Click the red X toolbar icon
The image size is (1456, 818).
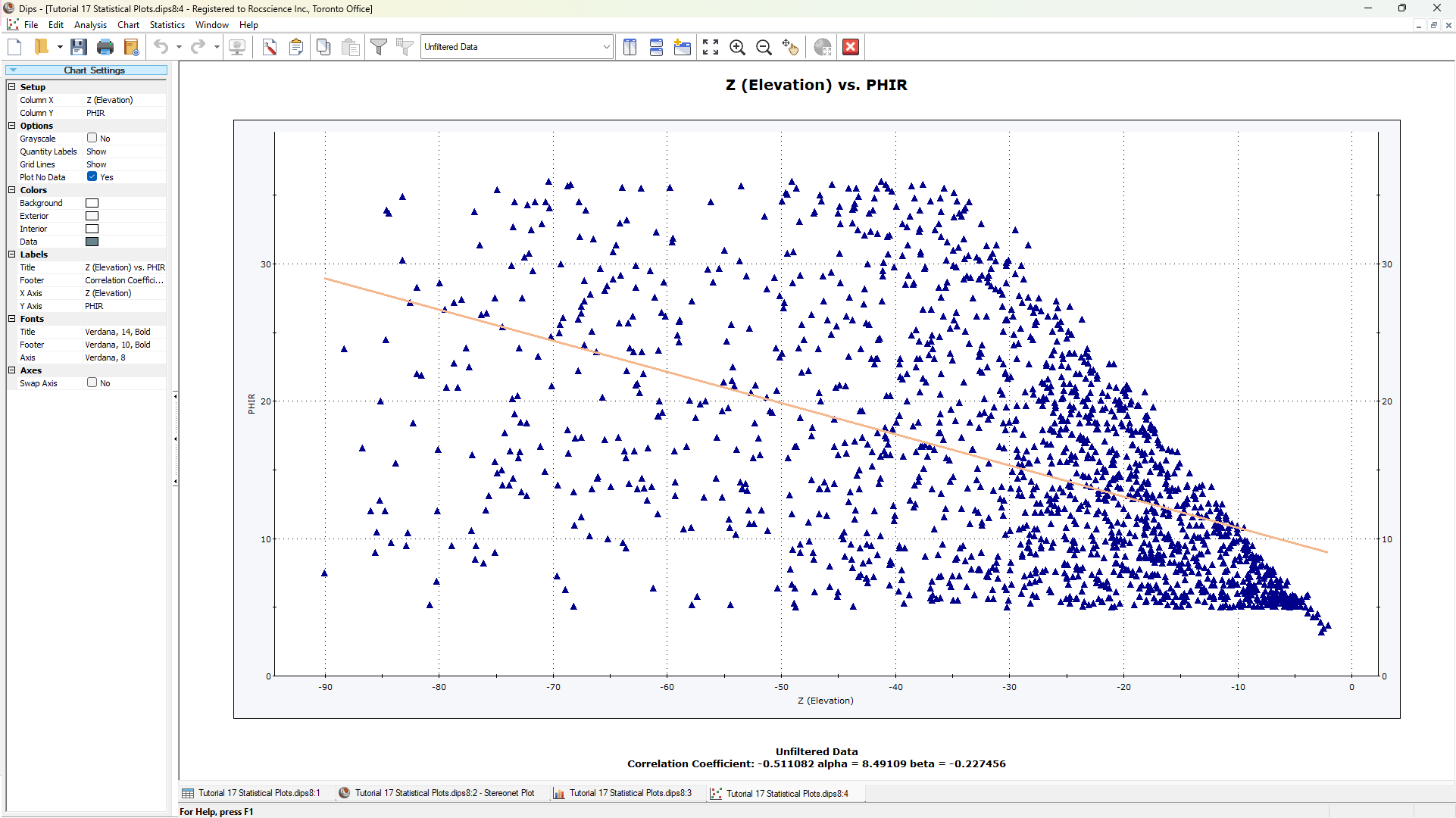coord(851,47)
